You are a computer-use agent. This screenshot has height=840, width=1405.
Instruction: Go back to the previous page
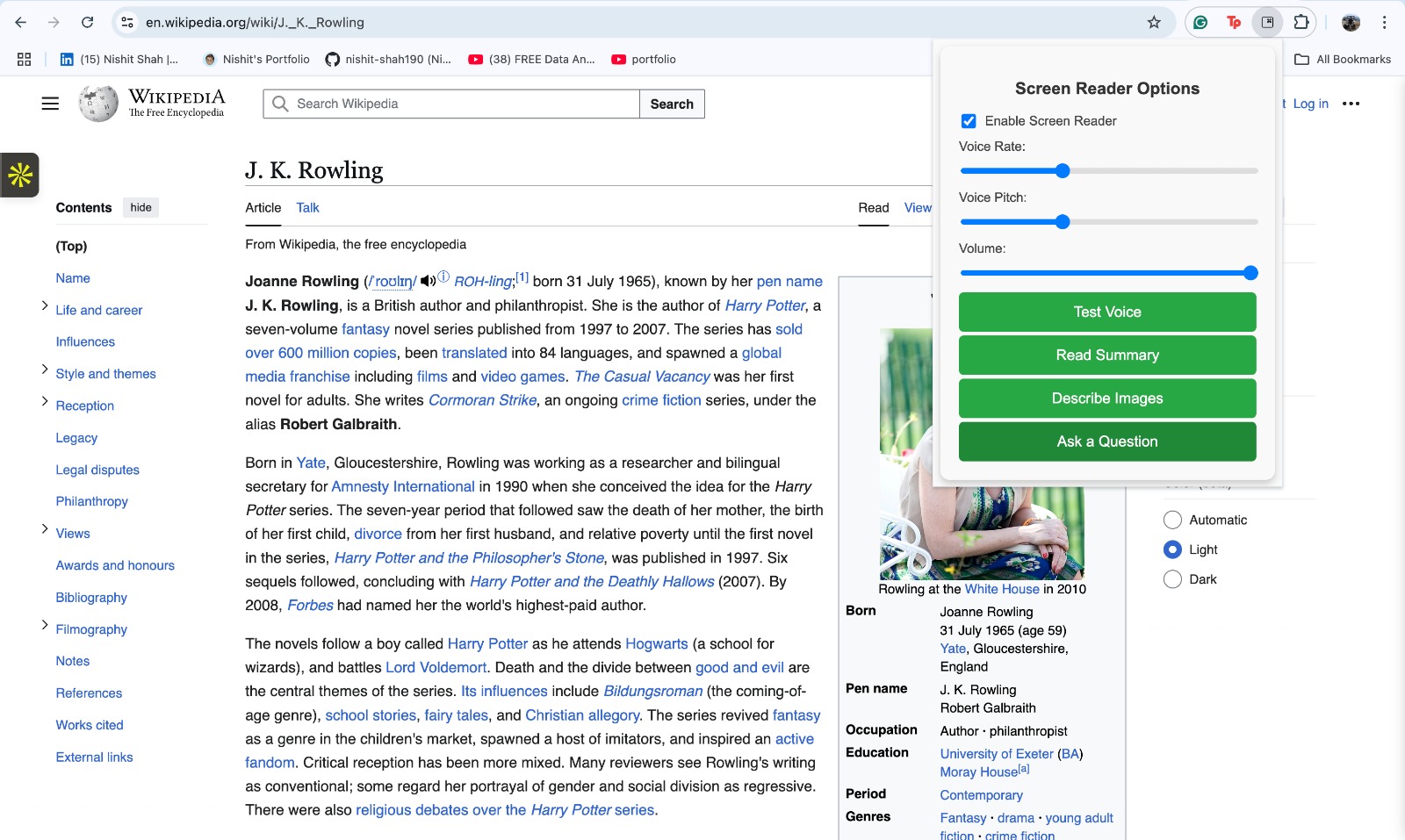21,22
